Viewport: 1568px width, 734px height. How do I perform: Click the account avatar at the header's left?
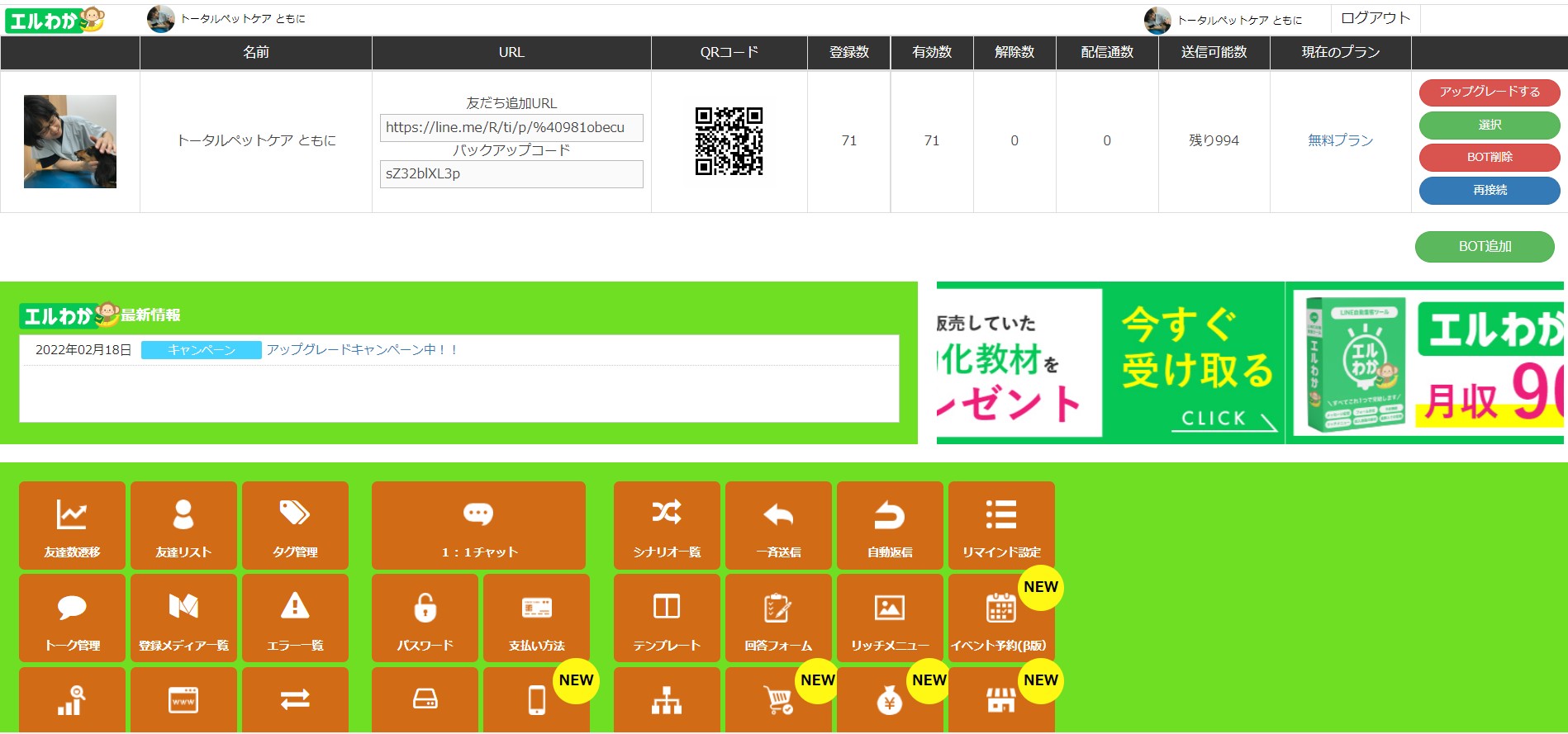[160, 19]
